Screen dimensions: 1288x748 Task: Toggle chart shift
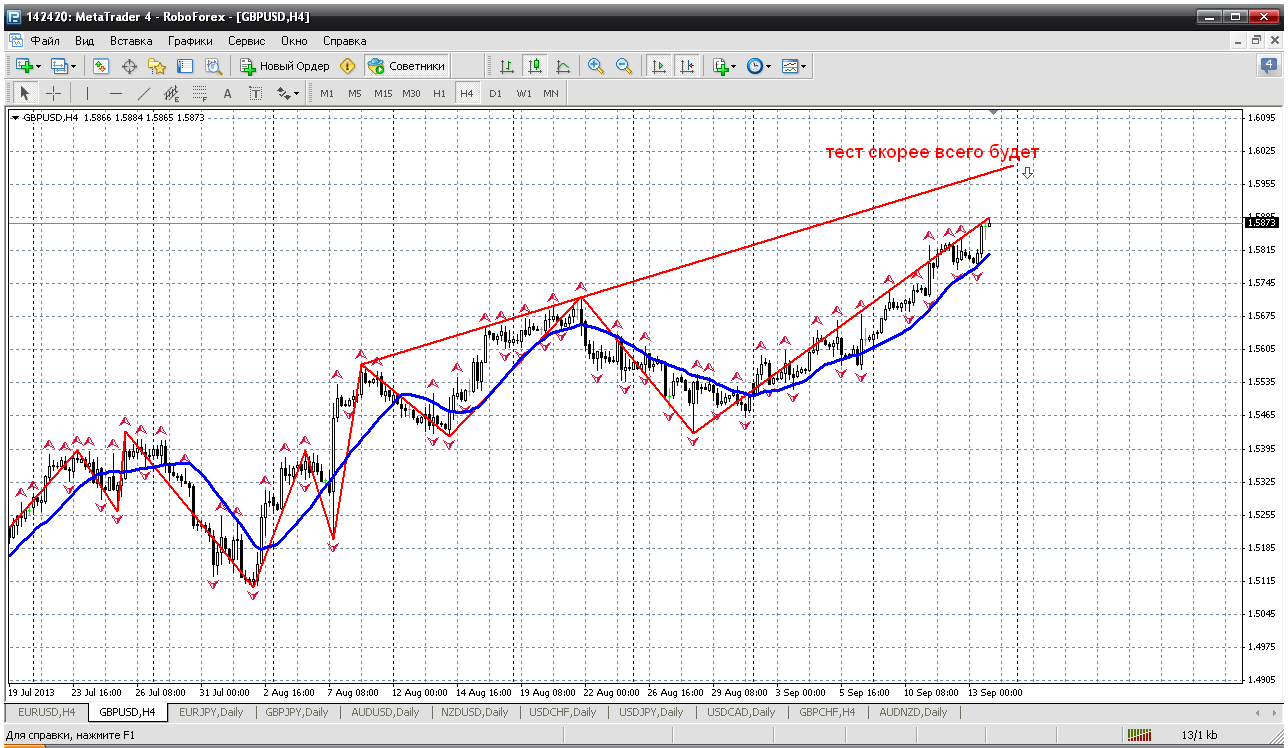pyautogui.click(x=686, y=66)
